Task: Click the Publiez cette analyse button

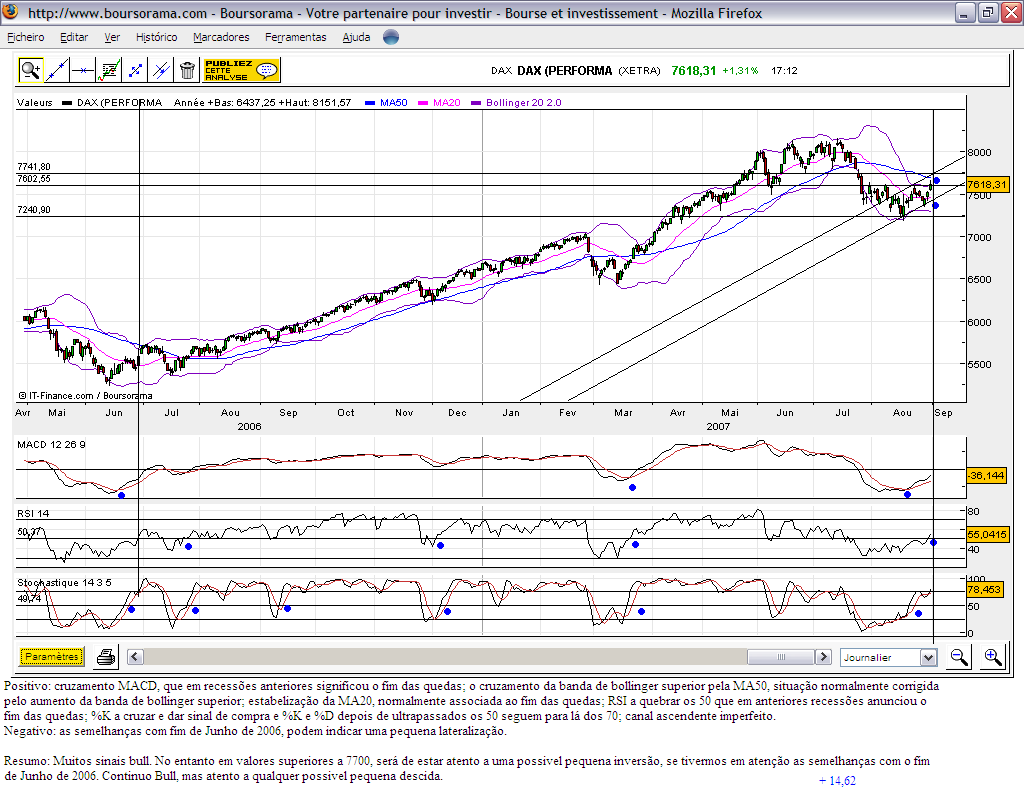Action: 242,70
